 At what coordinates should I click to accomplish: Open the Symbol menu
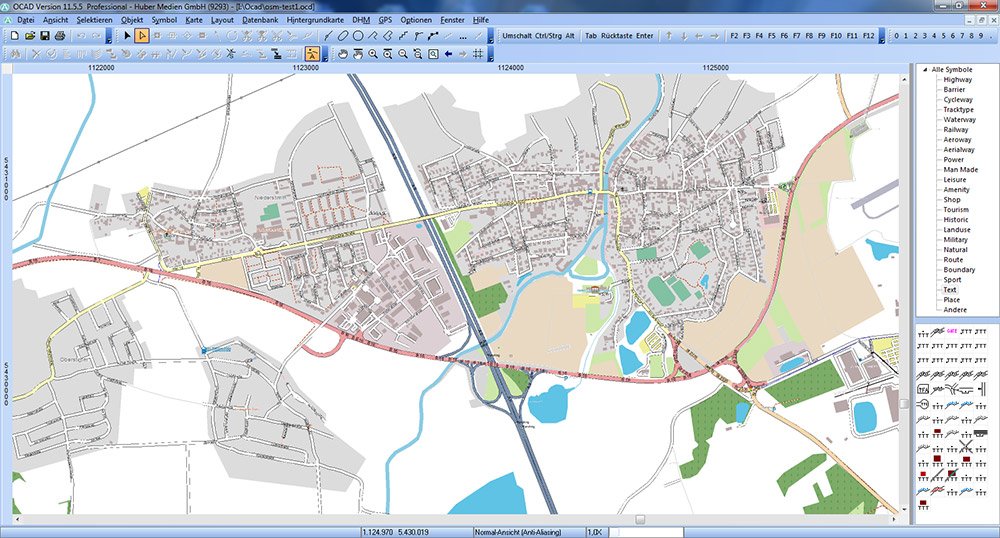(164, 20)
